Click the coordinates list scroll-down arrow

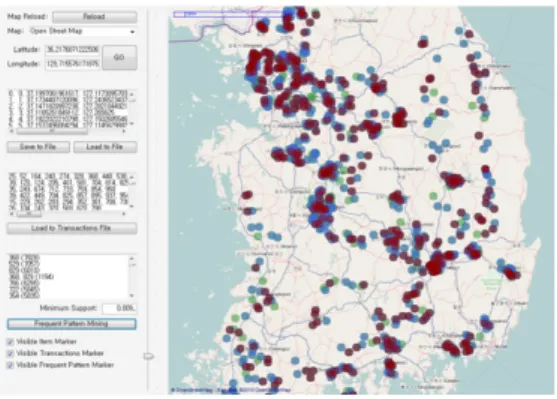click(132, 124)
